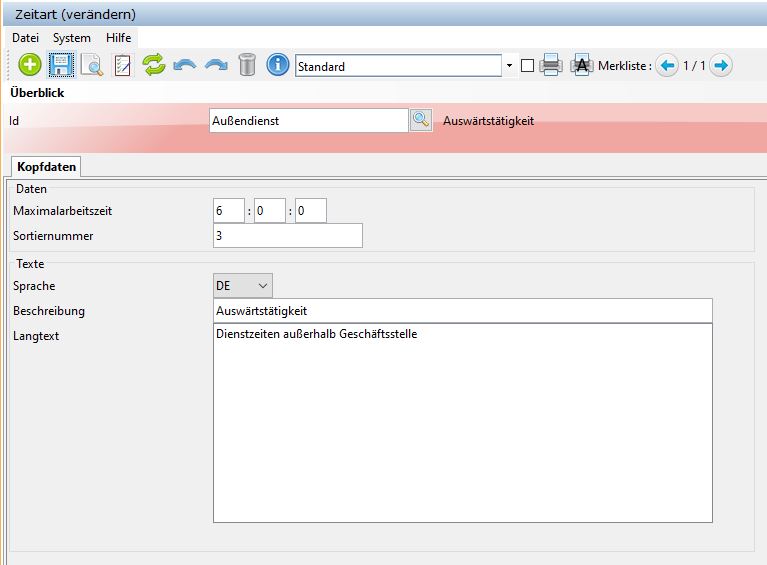This screenshot has height=565, width=767.
Task: Refresh data with green arrows icon
Action: pos(153,66)
